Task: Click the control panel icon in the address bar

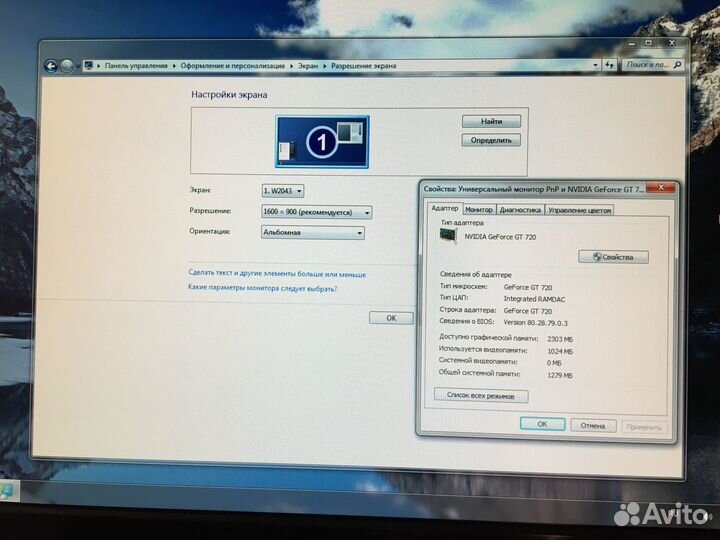Action: (x=89, y=66)
